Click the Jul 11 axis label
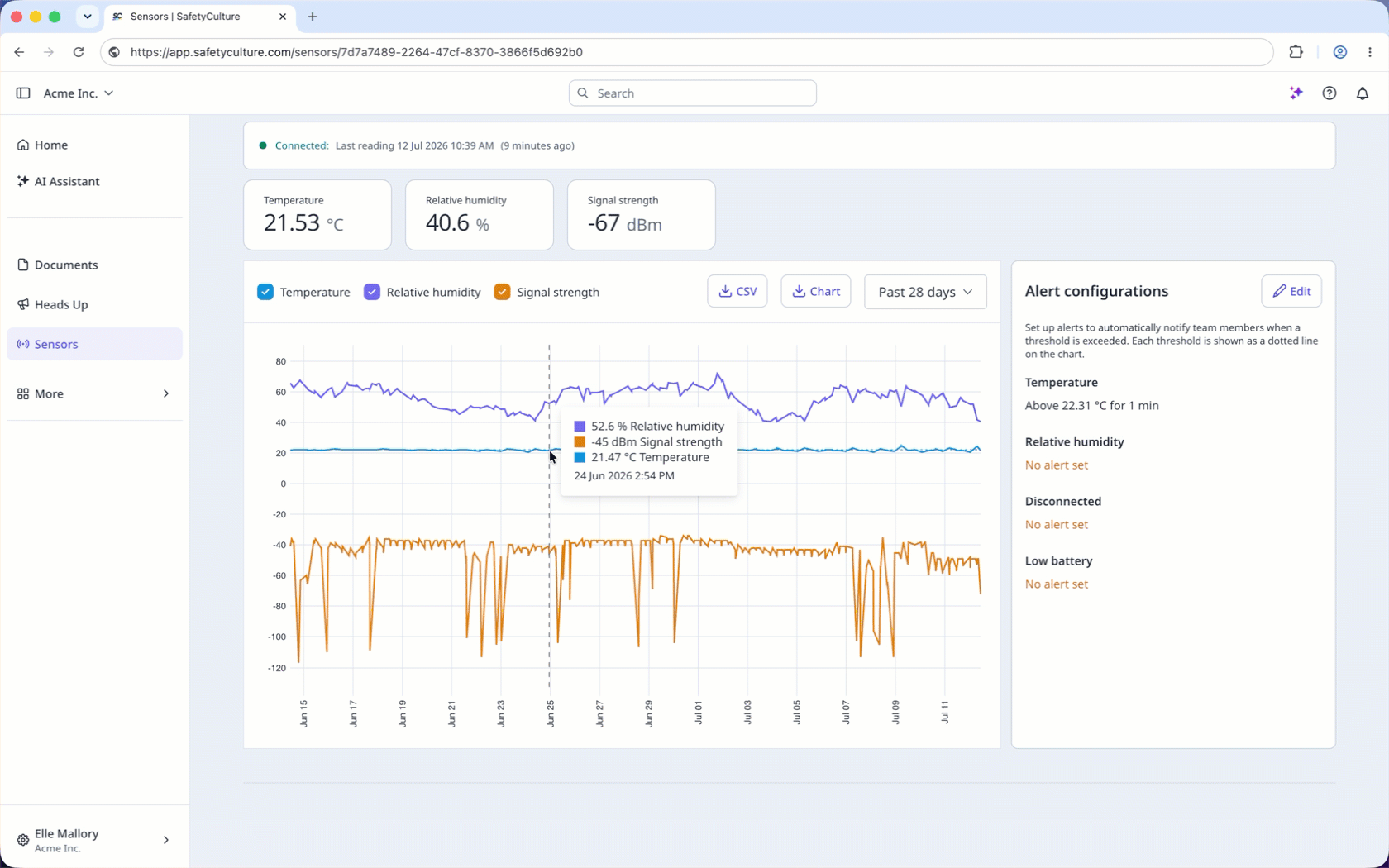 [x=945, y=712]
